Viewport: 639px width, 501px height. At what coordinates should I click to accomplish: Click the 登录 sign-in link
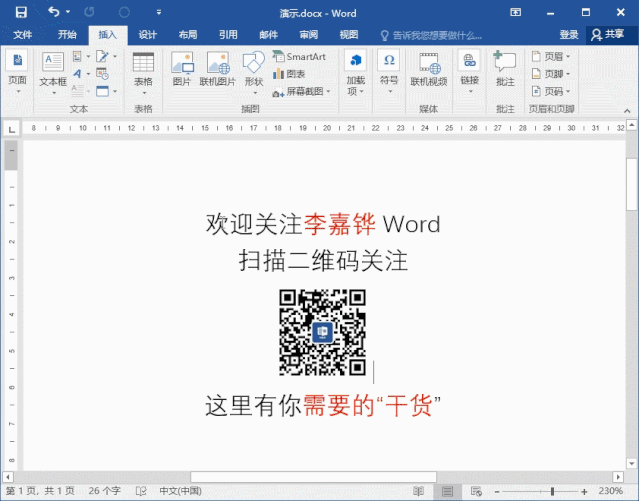coord(569,35)
